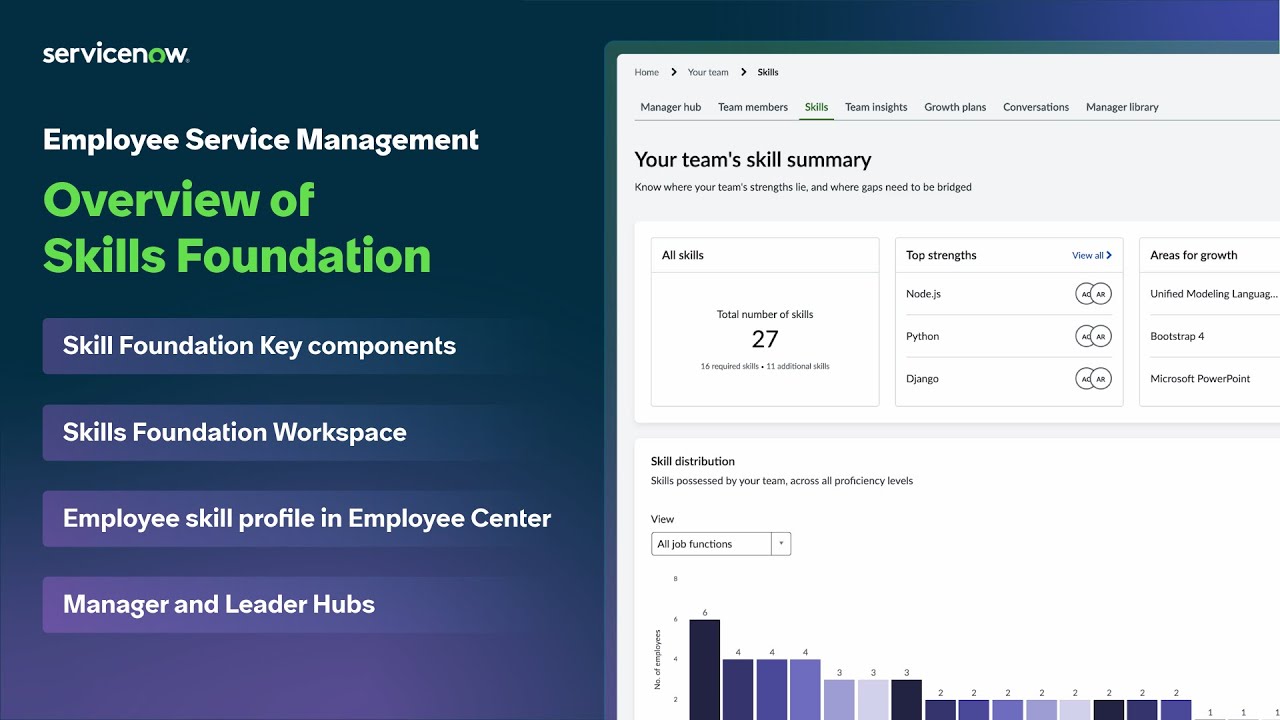Open the All job functions dropdown
Screen dimensions: 1280x720
[x=720, y=543]
